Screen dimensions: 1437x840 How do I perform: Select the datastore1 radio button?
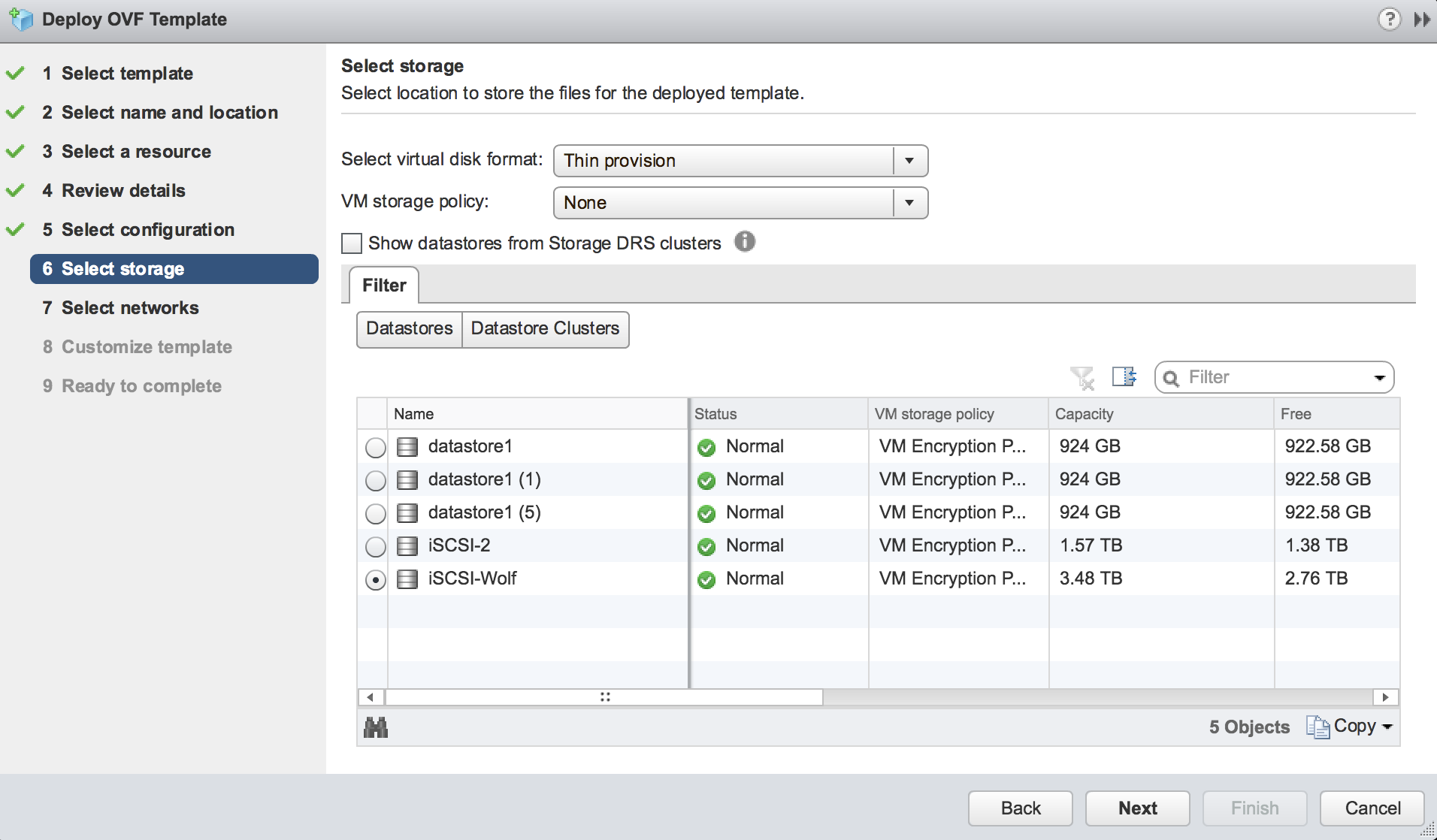pos(375,448)
